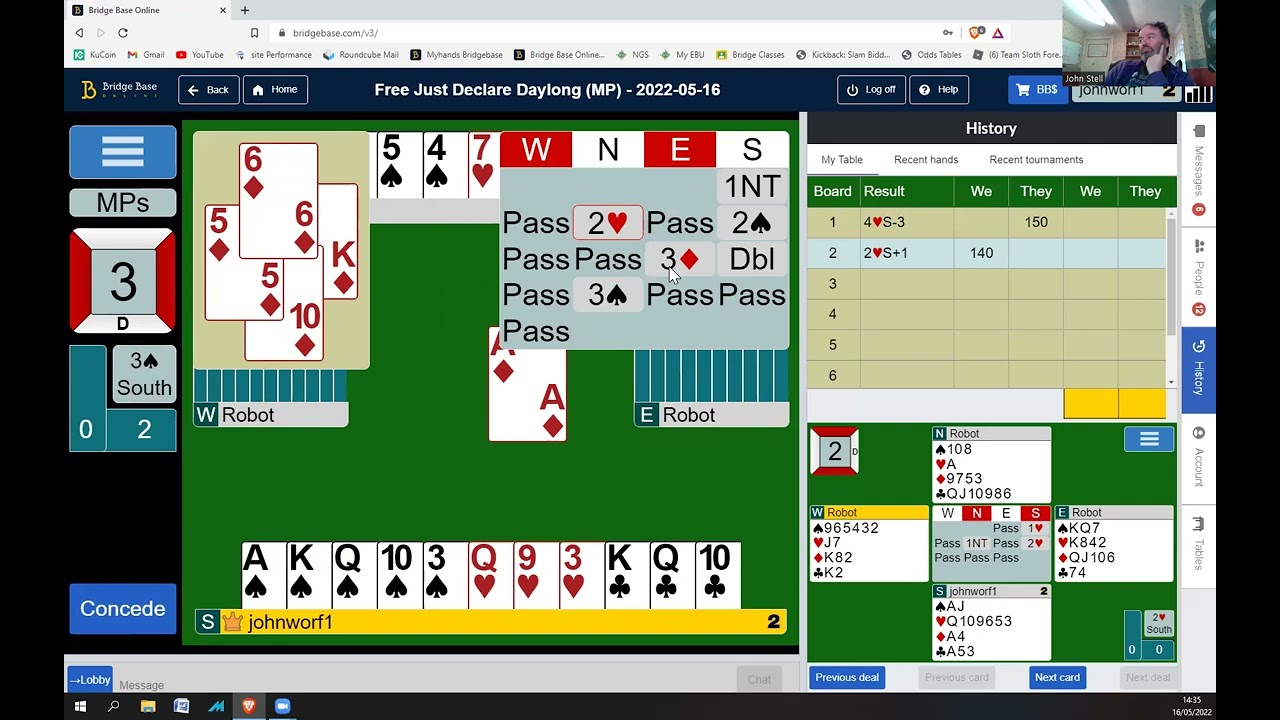Reload the browser page
1280x720 pixels.
click(123, 33)
